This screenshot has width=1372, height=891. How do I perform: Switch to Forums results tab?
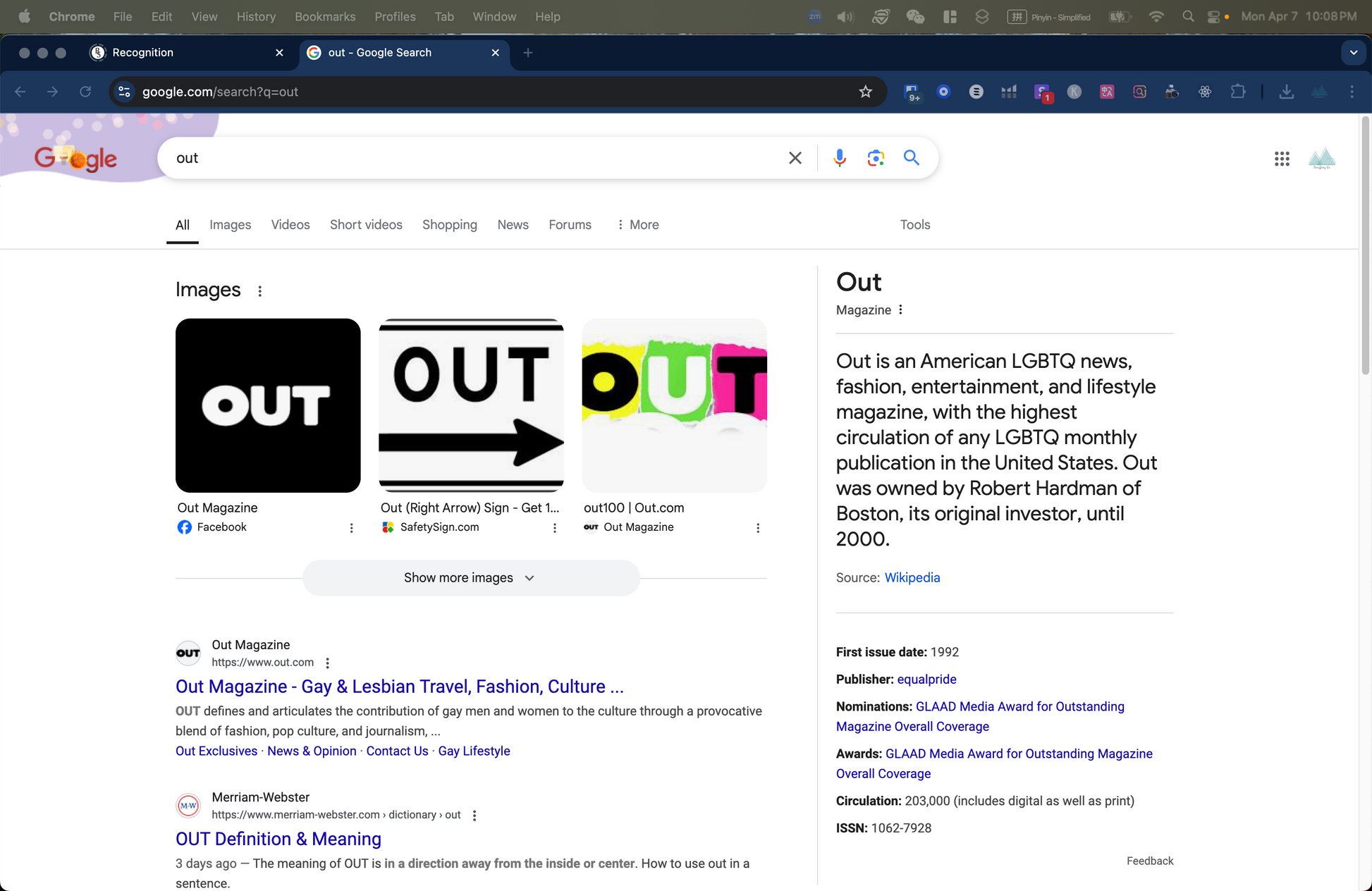[570, 225]
